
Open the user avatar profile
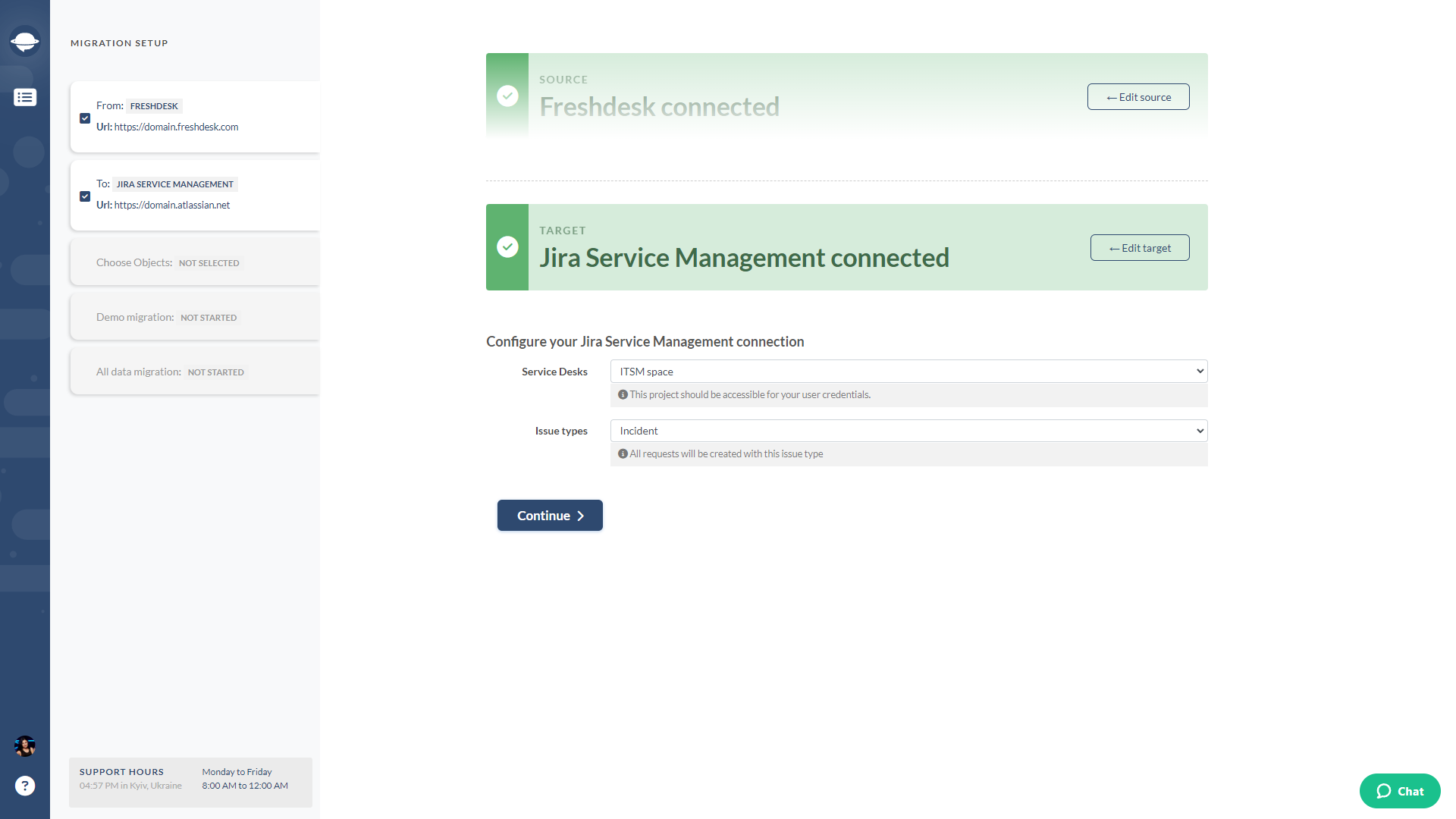point(25,746)
